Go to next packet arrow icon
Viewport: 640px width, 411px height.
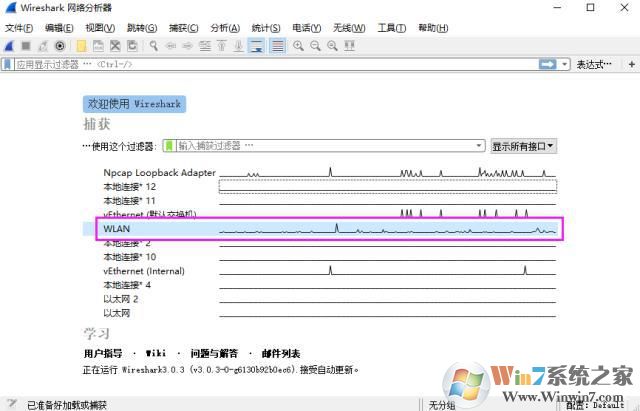187,46
